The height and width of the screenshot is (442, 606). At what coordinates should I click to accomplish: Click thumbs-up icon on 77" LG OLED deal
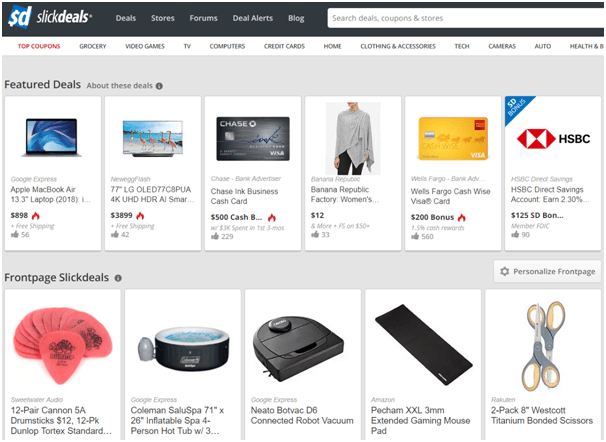(115, 235)
